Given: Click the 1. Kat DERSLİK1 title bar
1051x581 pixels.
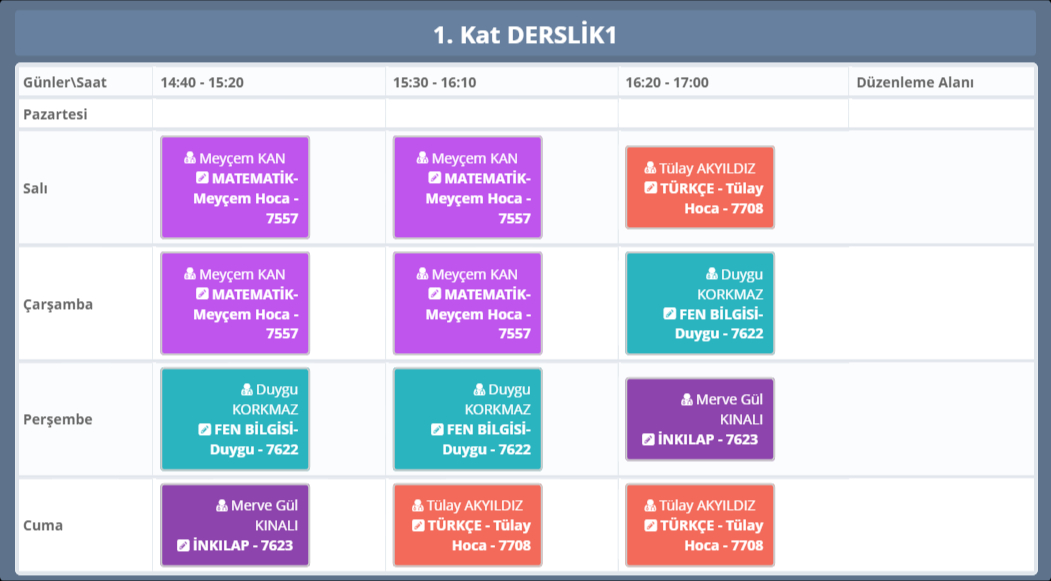Looking at the screenshot, I should coord(525,35).
